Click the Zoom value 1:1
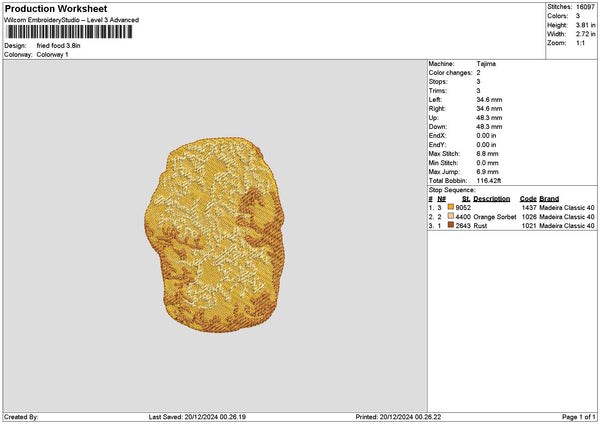The height and width of the screenshot is (424, 600). click(x=580, y=43)
